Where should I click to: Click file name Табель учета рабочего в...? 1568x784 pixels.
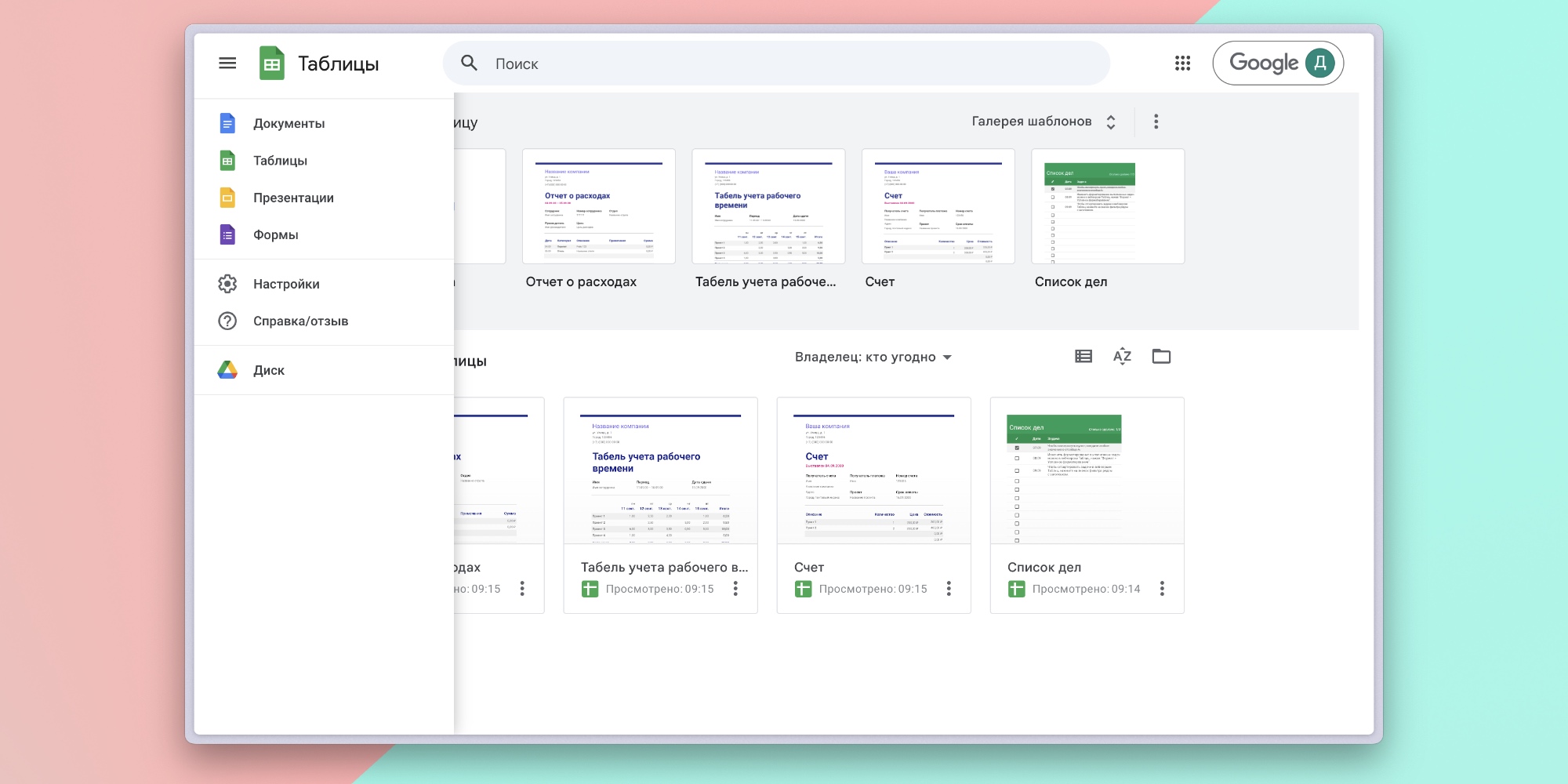664,567
